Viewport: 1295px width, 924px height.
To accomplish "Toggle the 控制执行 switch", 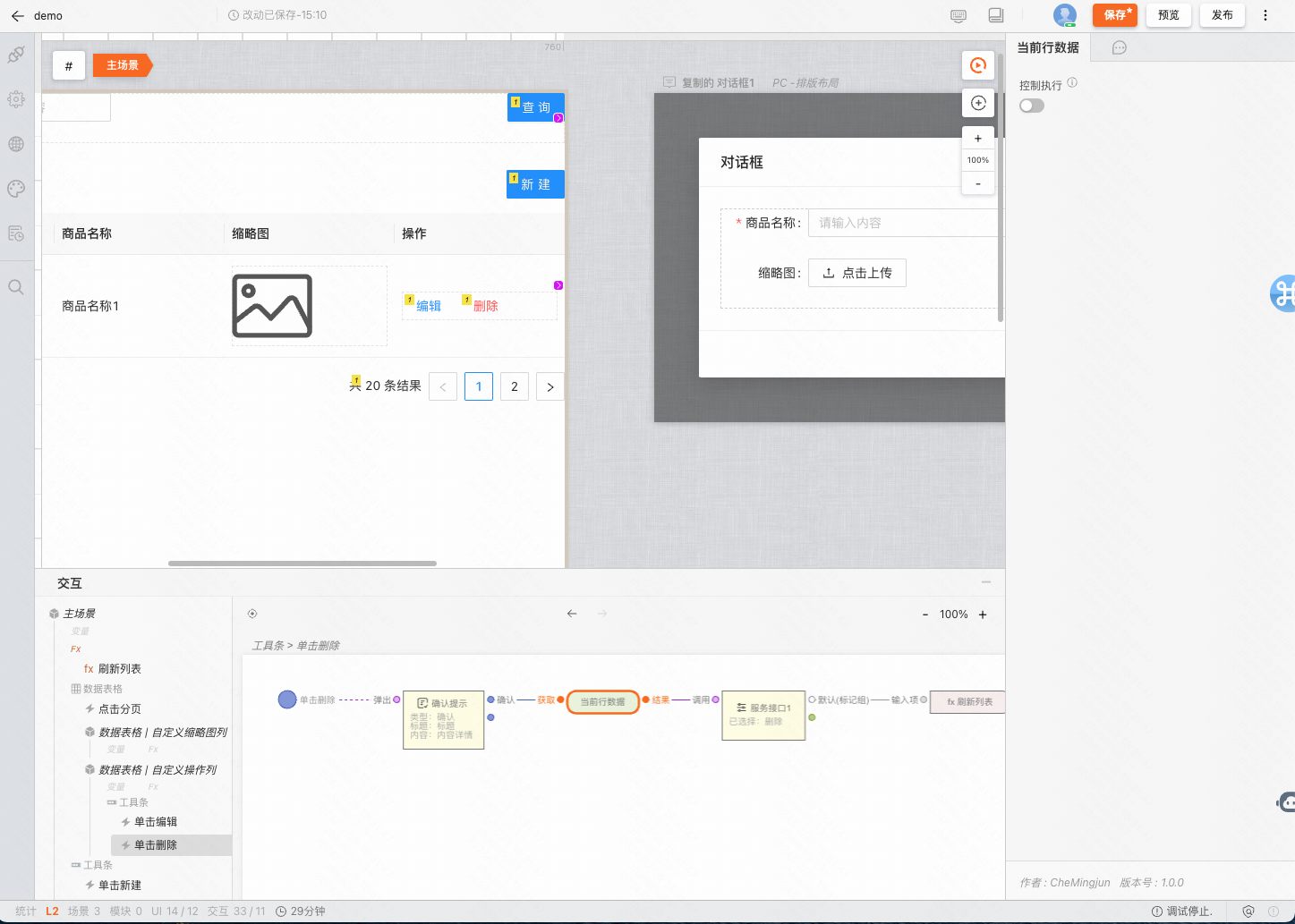I will click(1032, 106).
